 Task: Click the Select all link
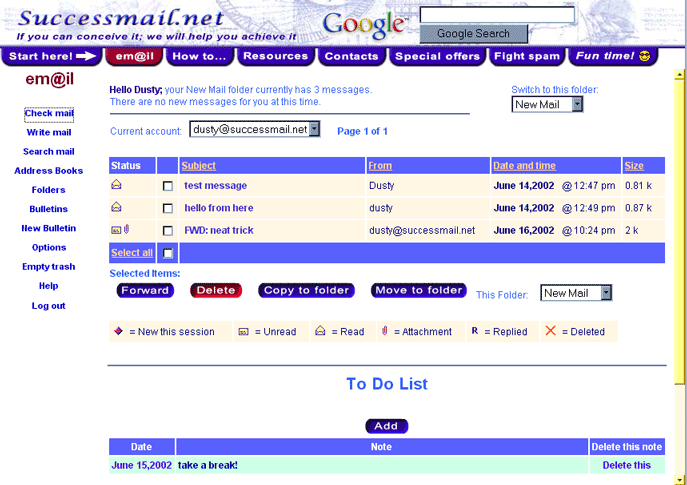[x=132, y=253]
